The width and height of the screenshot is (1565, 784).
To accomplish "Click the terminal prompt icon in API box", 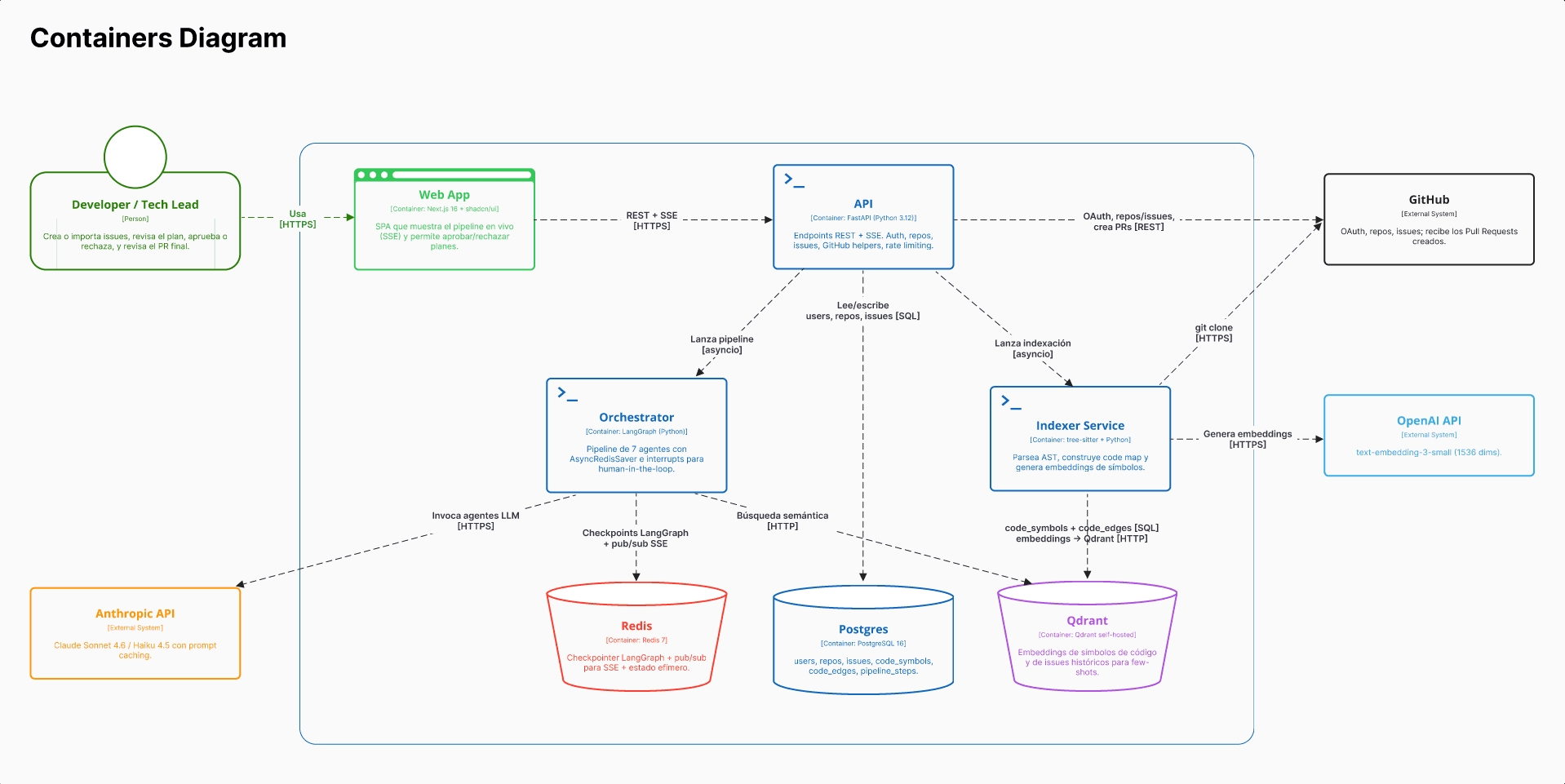I will tap(794, 180).
